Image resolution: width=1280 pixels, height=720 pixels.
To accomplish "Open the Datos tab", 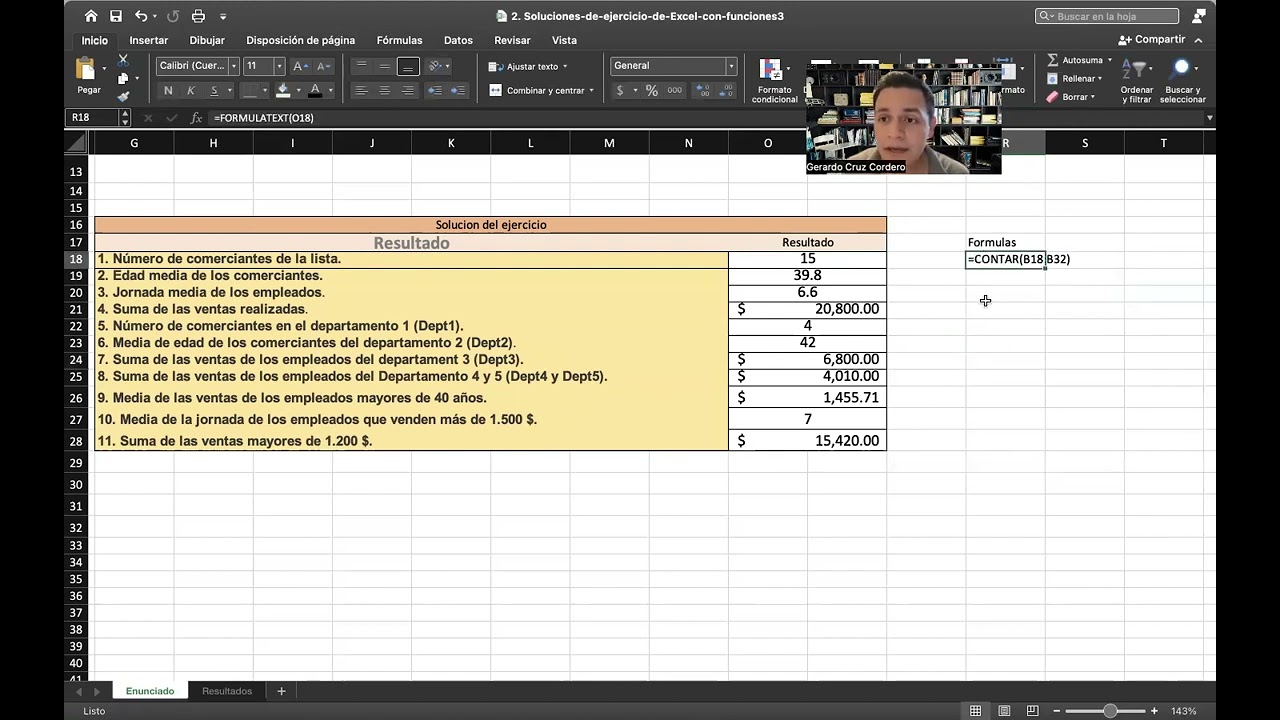I will [458, 40].
